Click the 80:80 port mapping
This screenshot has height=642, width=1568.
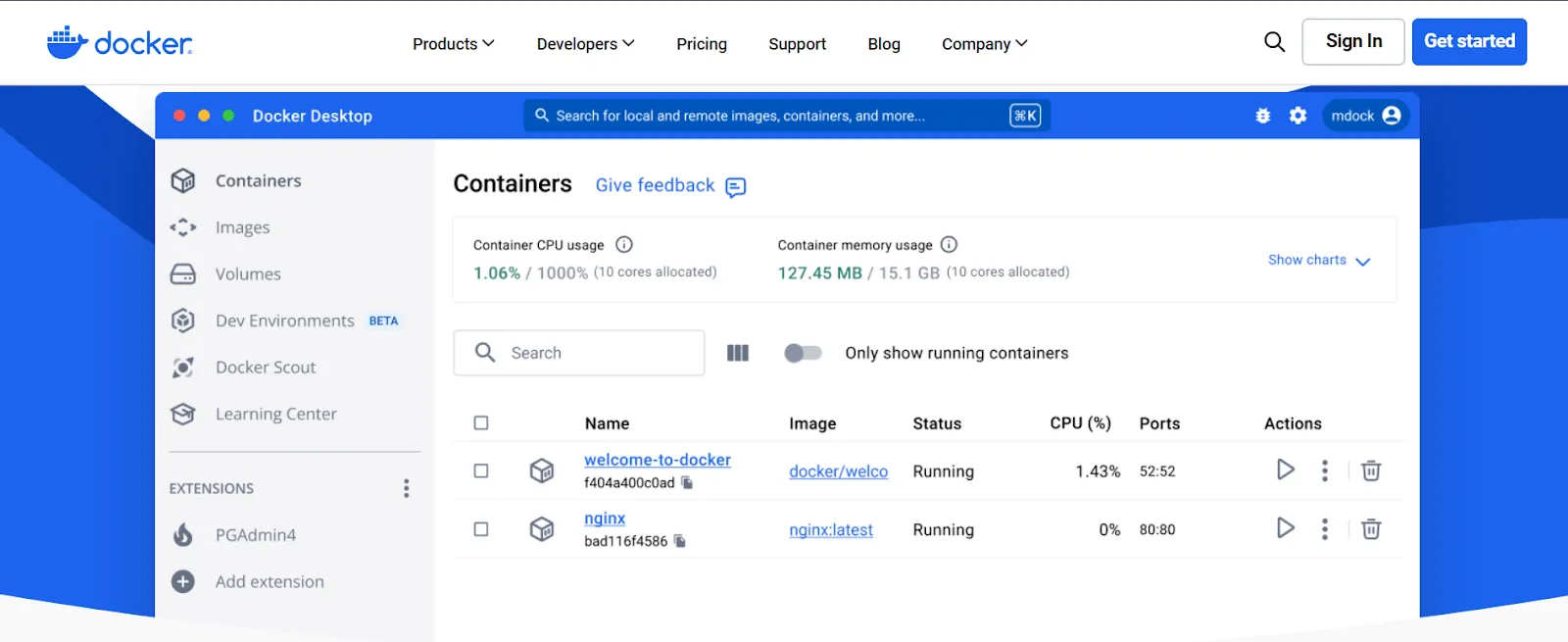tap(1157, 530)
